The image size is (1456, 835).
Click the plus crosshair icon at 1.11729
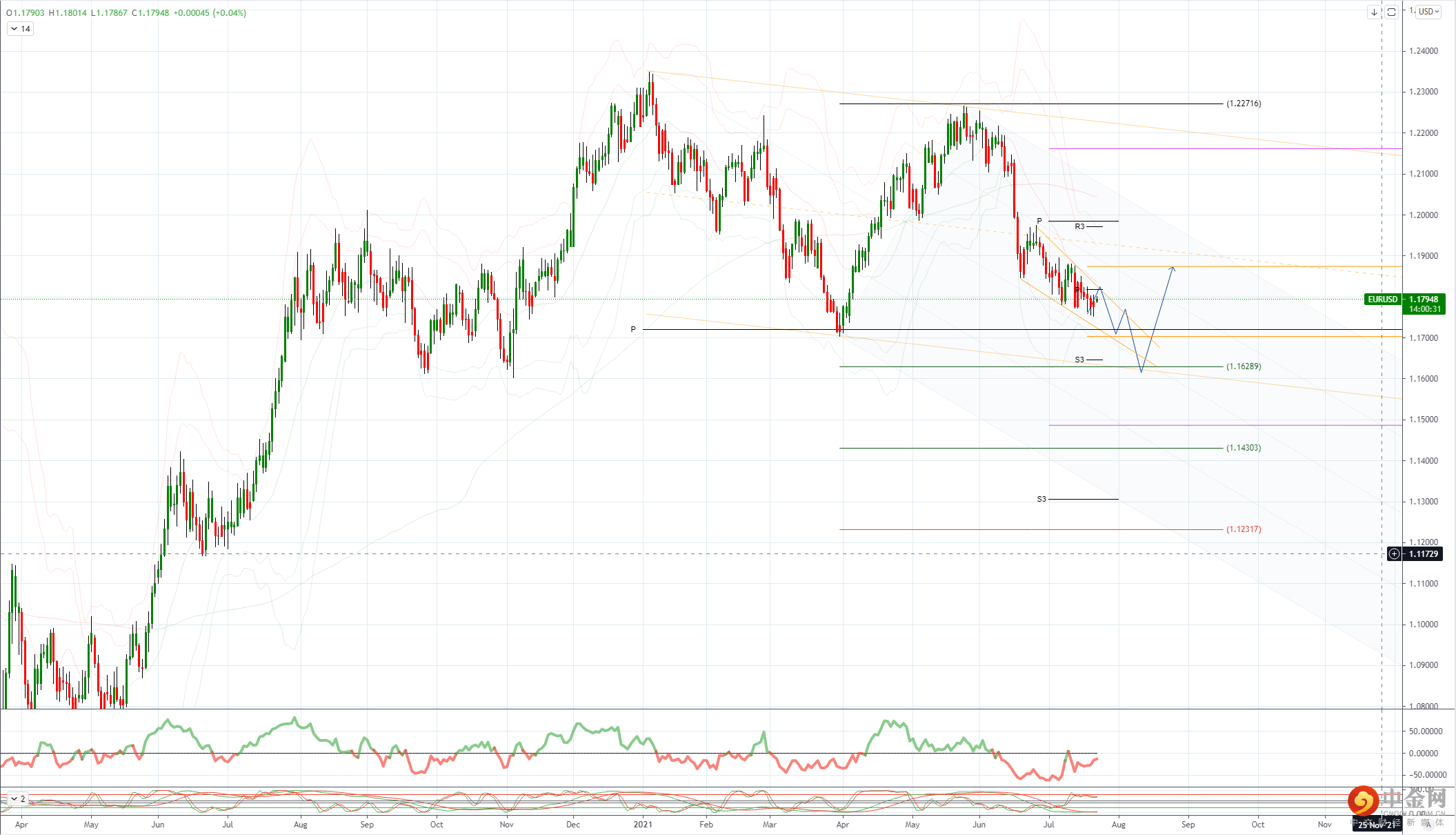(1394, 554)
